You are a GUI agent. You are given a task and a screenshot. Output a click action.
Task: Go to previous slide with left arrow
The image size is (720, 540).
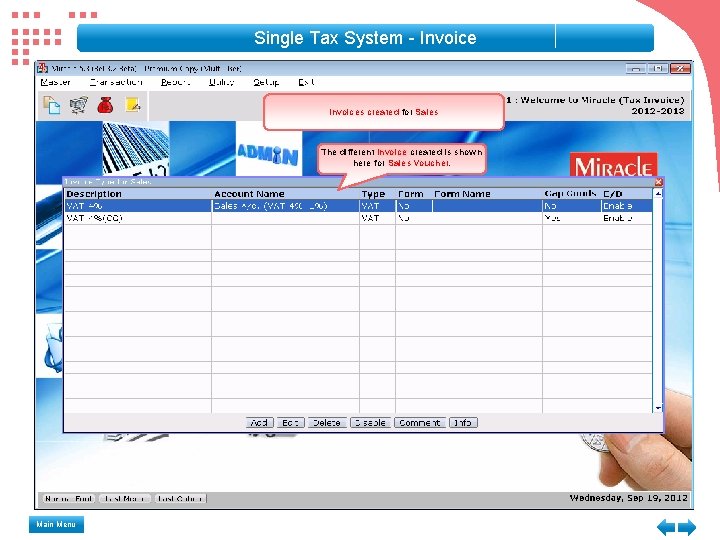click(666, 527)
